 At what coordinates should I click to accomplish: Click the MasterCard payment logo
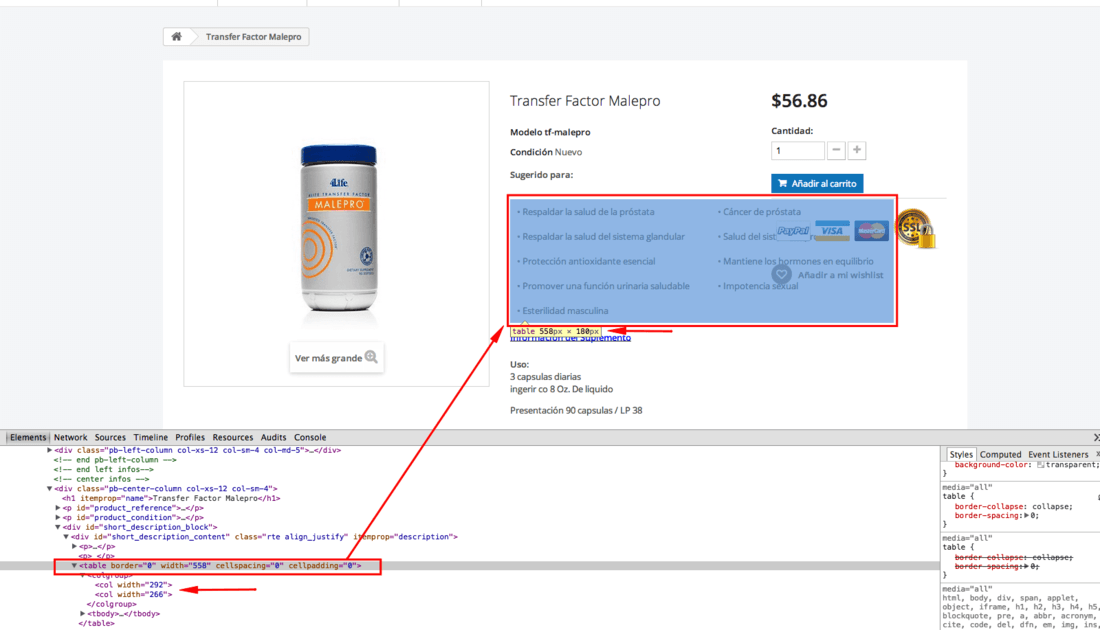coord(871,231)
